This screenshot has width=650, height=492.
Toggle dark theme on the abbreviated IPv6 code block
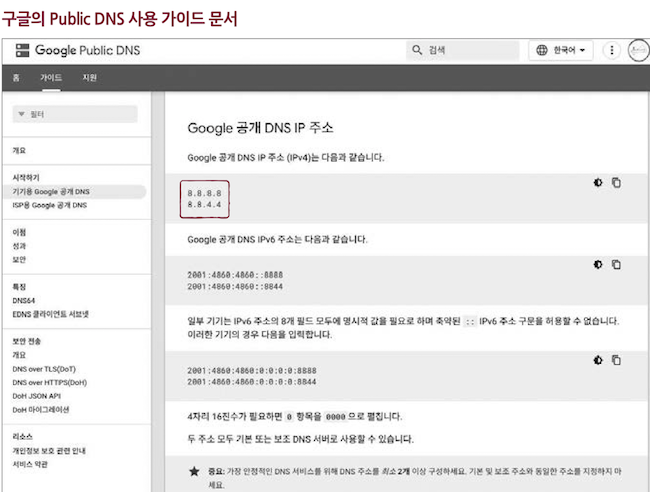[598, 264]
